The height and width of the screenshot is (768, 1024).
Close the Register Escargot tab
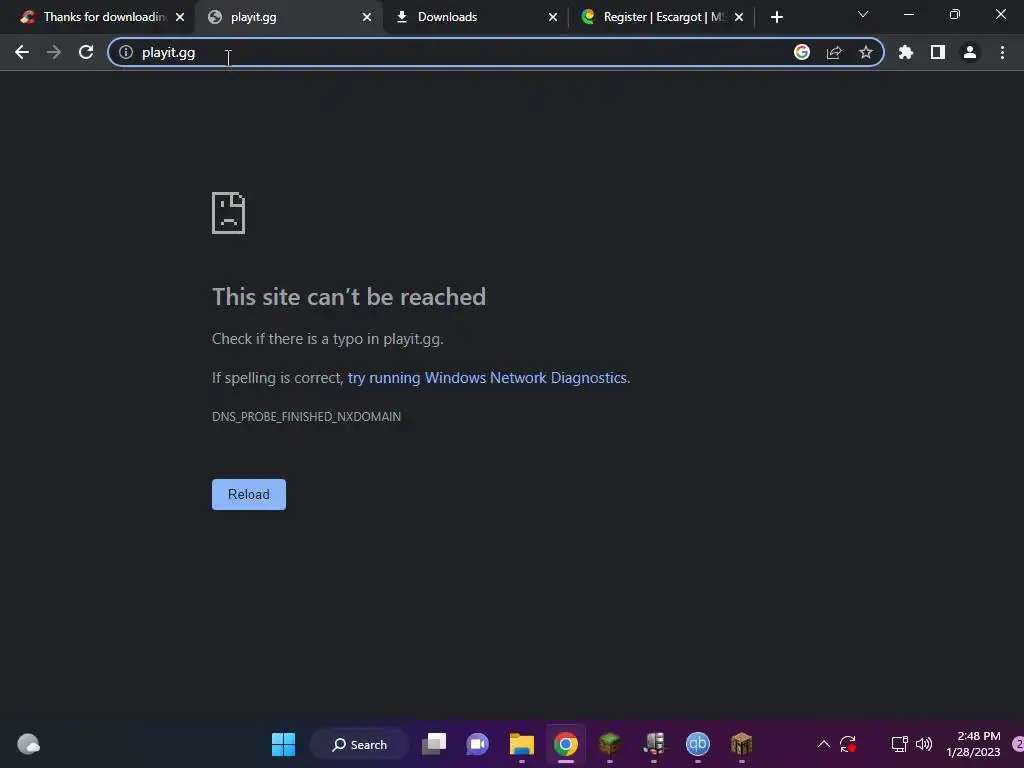[x=739, y=17]
